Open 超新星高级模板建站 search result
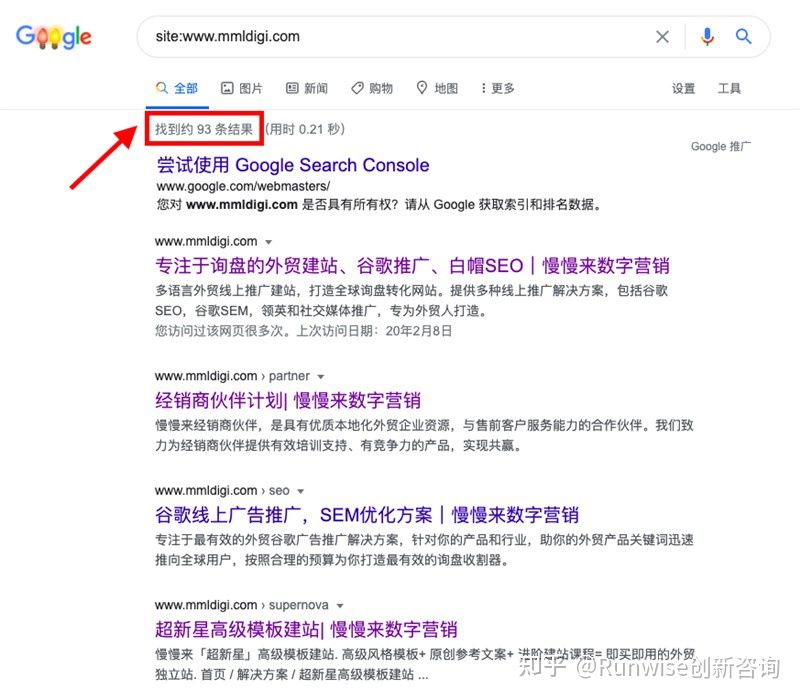800x700 pixels. coord(306,630)
